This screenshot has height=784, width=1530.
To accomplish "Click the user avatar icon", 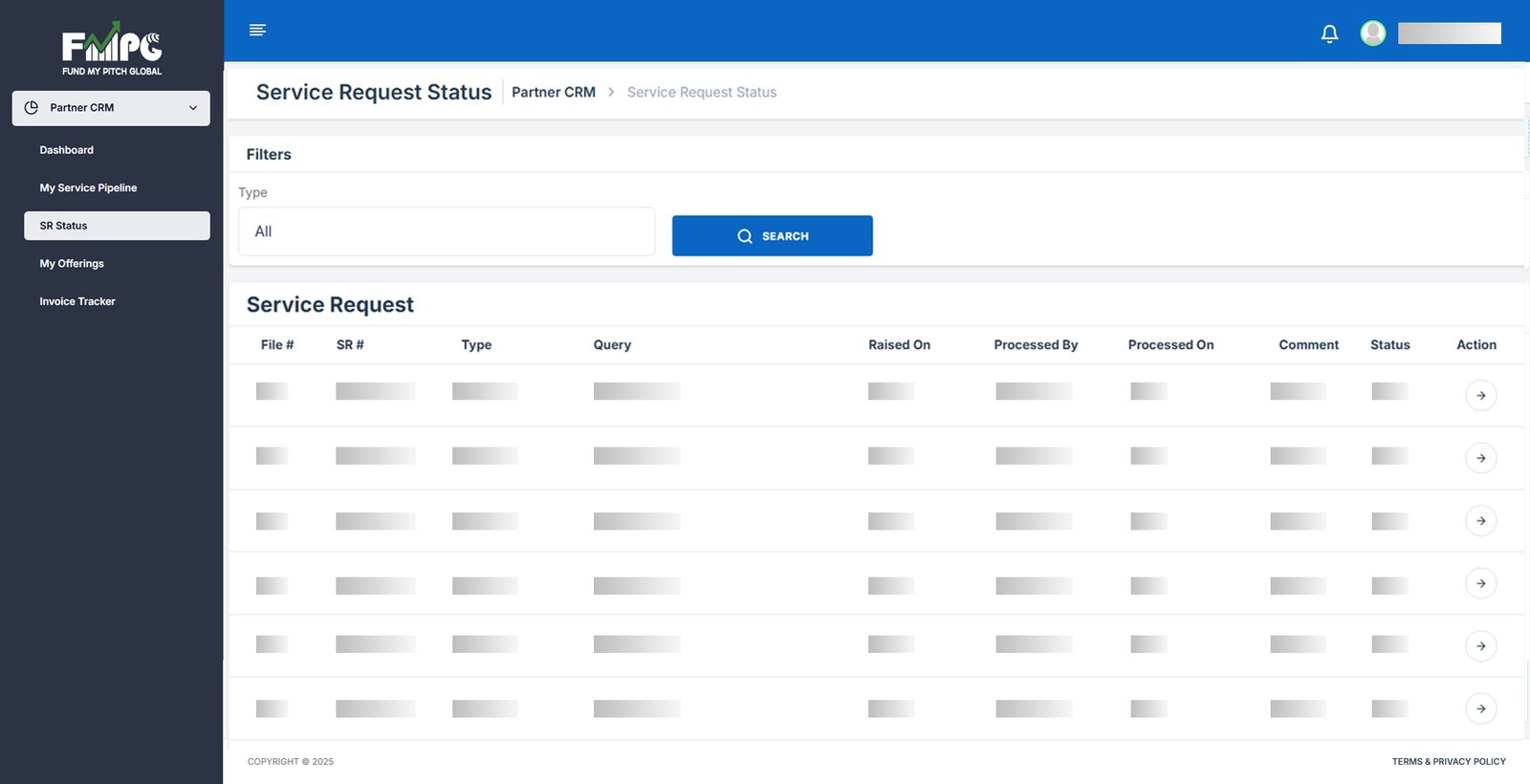I will (x=1373, y=33).
